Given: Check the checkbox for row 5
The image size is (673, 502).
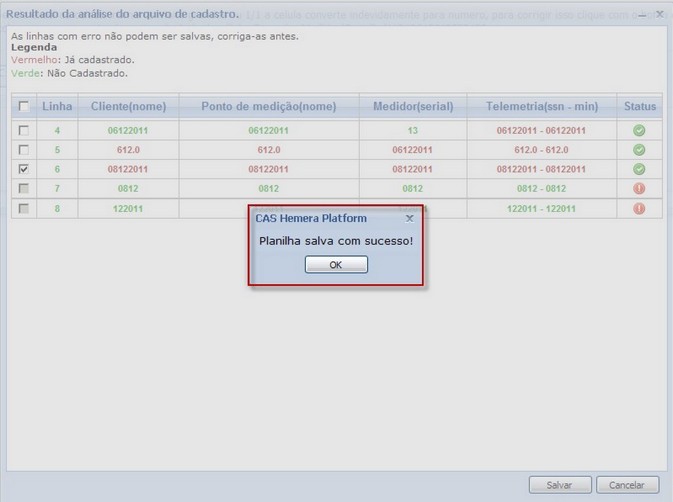Looking at the screenshot, I should (24, 150).
